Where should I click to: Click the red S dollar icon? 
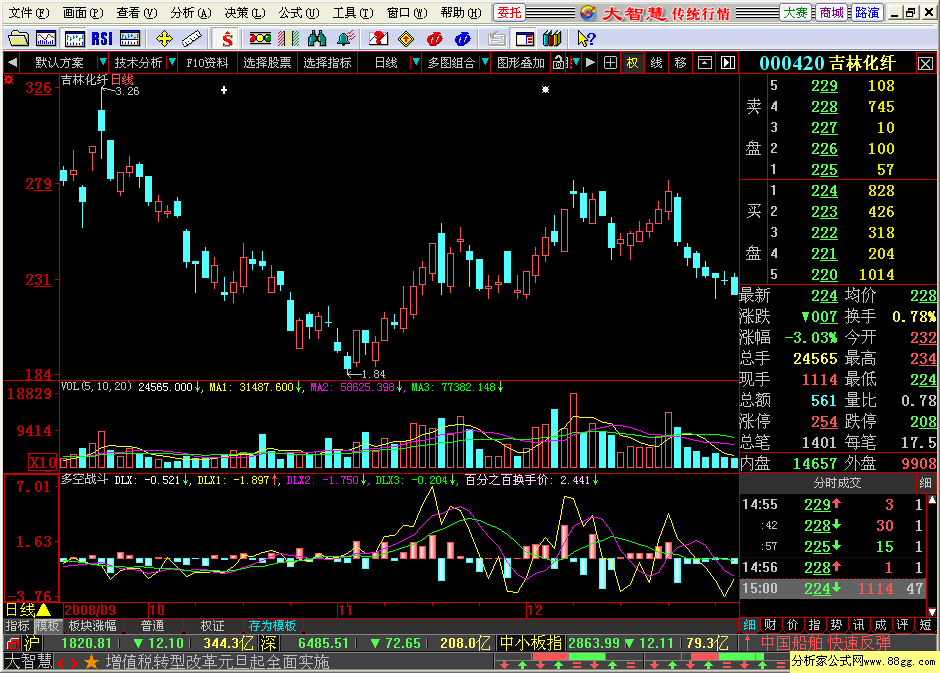[227, 39]
